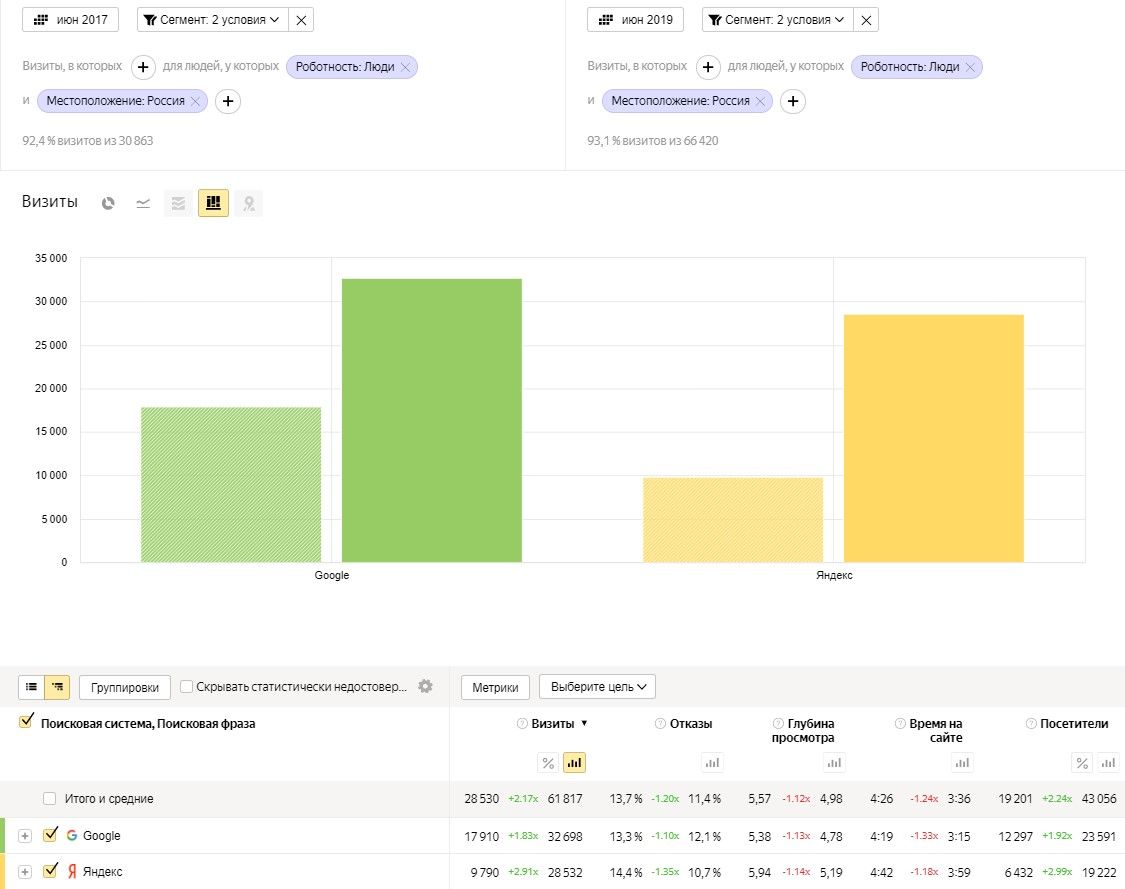Show help for Отказы metric
This screenshot has width=1125, height=889.
pyautogui.click(x=661, y=723)
